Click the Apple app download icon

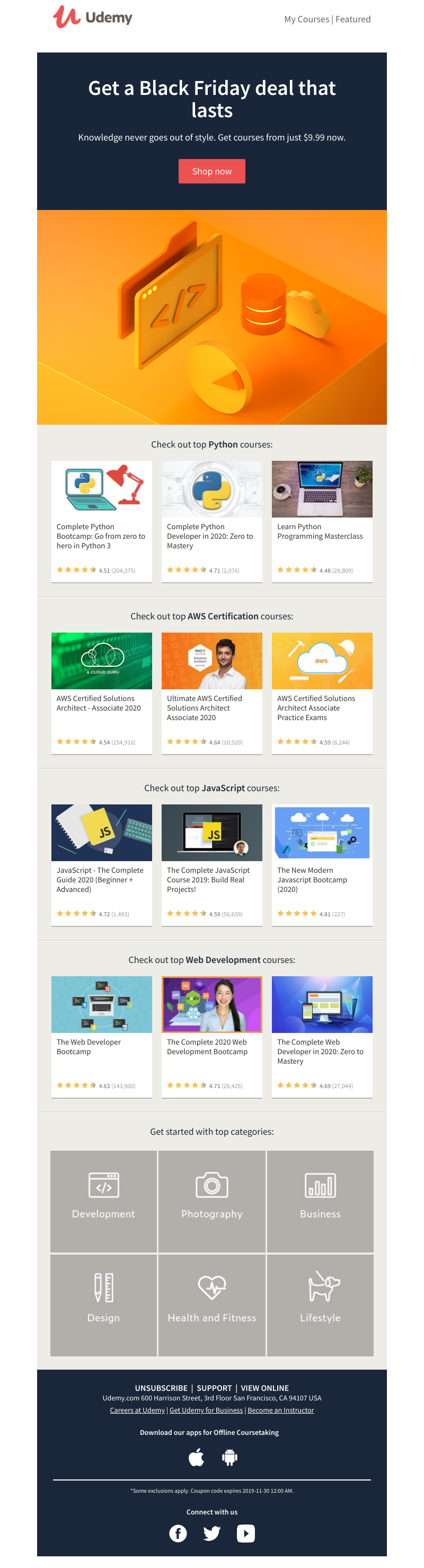(x=196, y=1457)
